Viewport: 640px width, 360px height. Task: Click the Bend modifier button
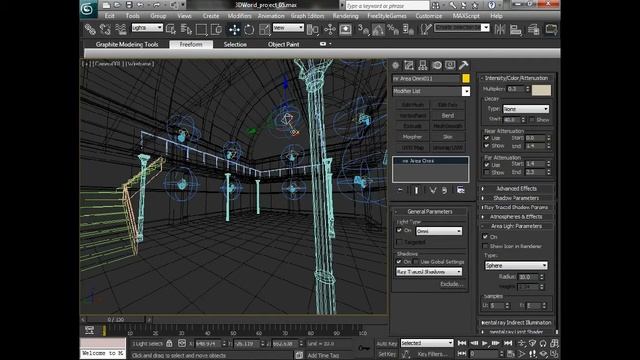tap(448, 116)
